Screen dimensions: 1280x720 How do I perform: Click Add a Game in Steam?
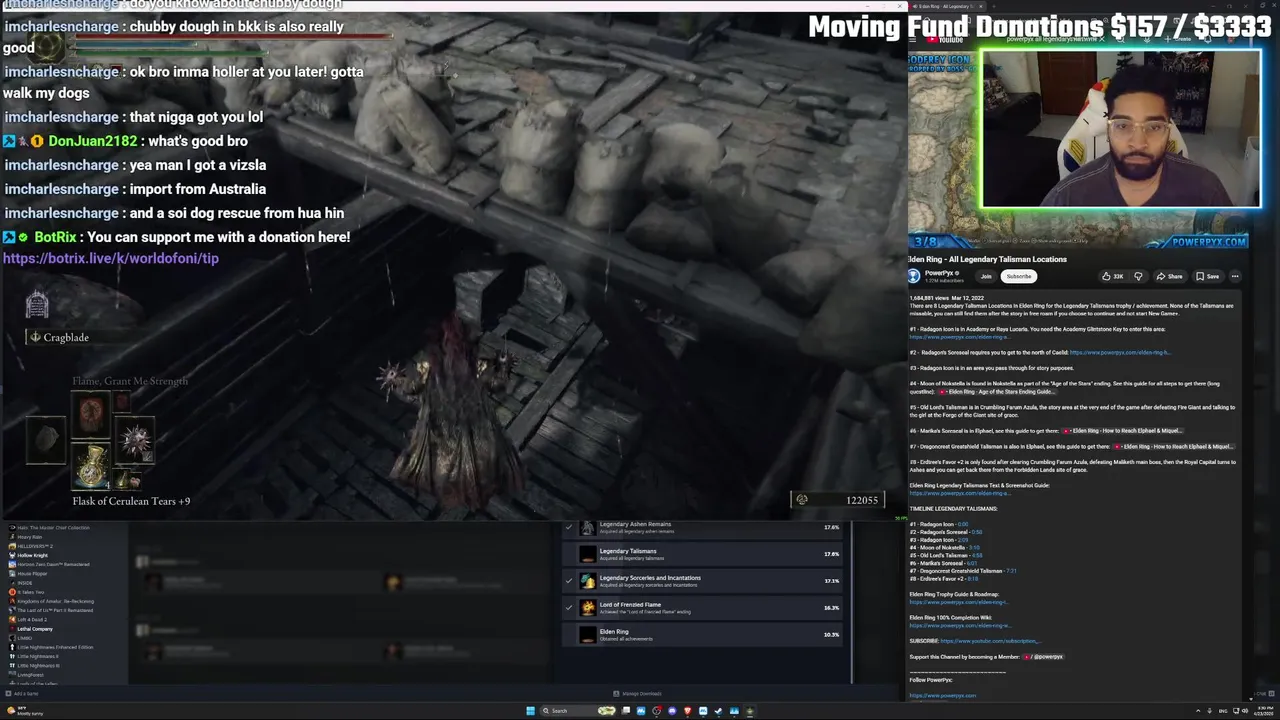(x=20, y=693)
